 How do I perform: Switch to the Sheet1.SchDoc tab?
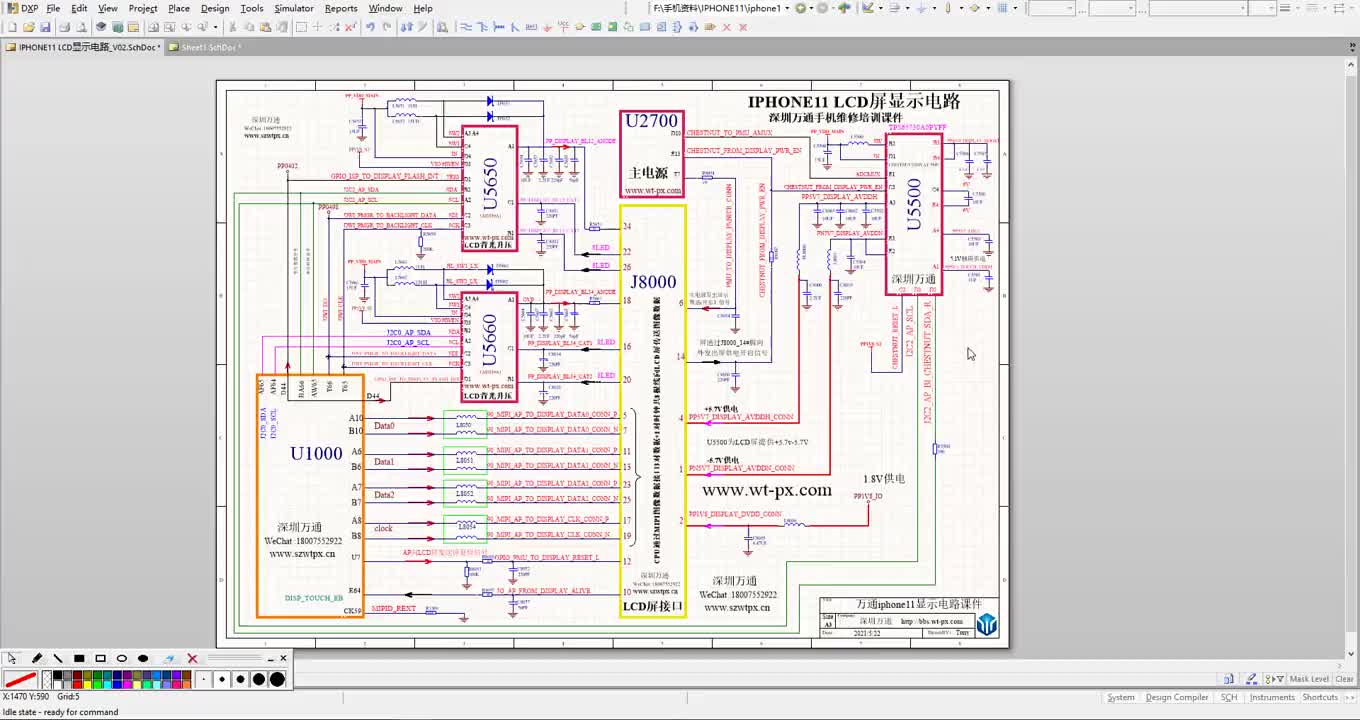[204, 47]
